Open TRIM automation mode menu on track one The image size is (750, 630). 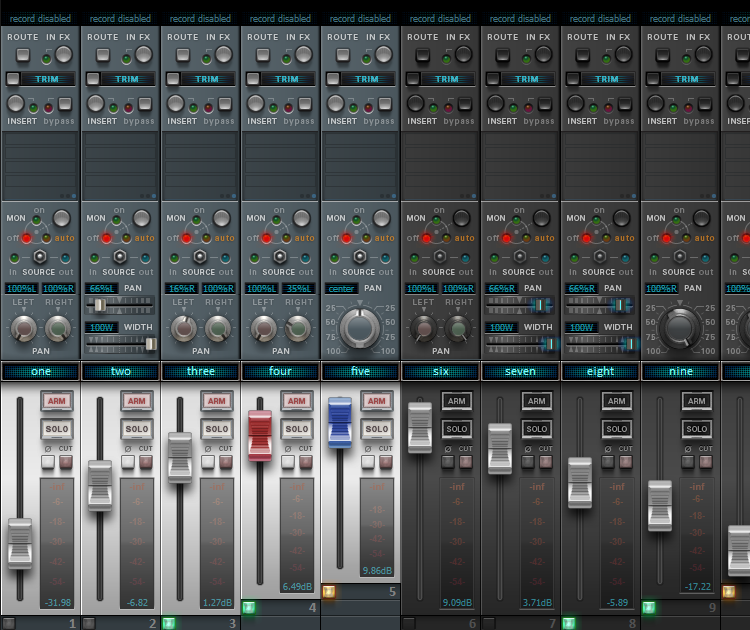(x=47, y=79)
